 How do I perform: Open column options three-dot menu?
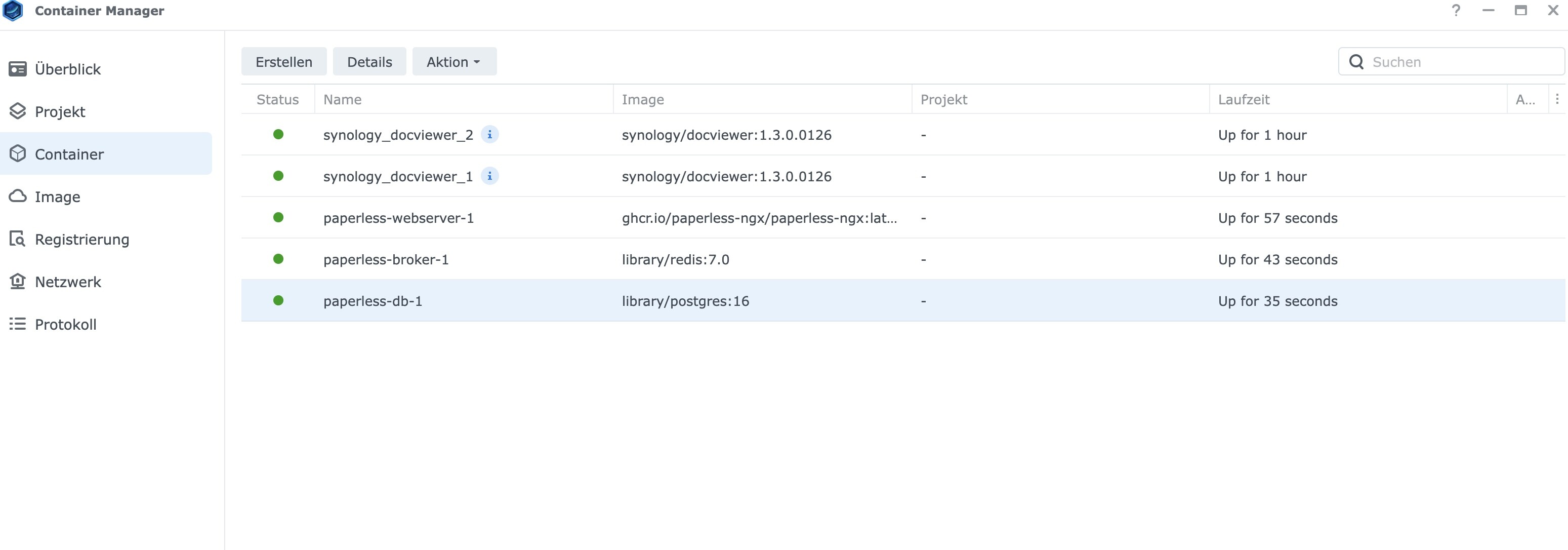1557,99
